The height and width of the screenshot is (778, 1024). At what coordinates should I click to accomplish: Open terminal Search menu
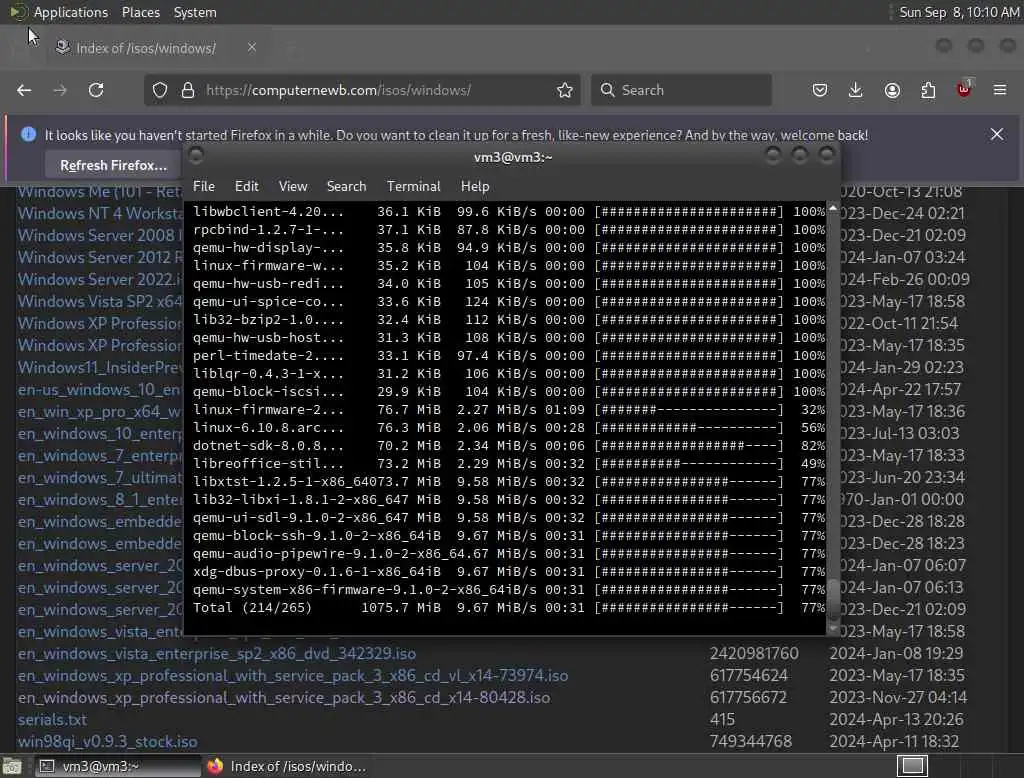coord(346,186)
